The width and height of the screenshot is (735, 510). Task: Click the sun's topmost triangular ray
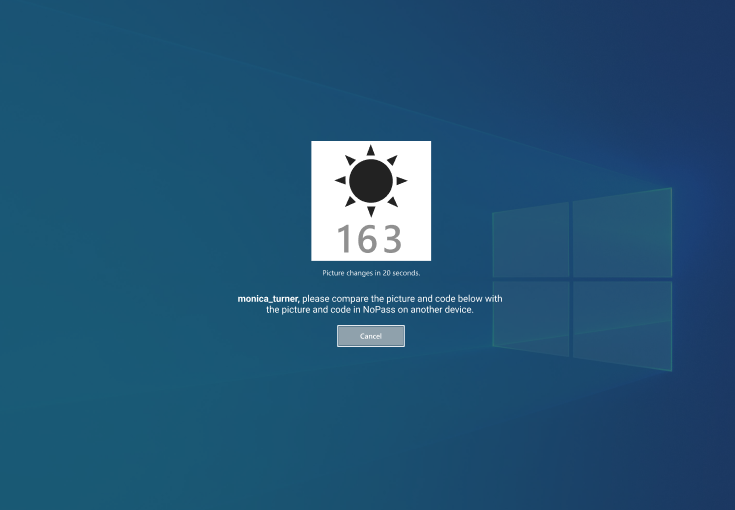click(371, 150)
